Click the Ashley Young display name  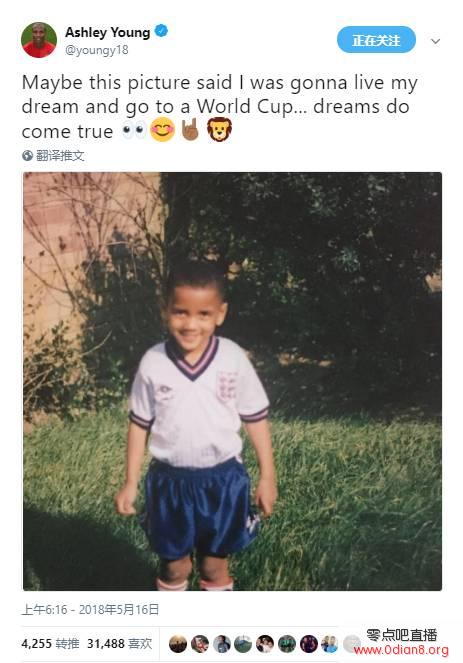pos(107,32)
